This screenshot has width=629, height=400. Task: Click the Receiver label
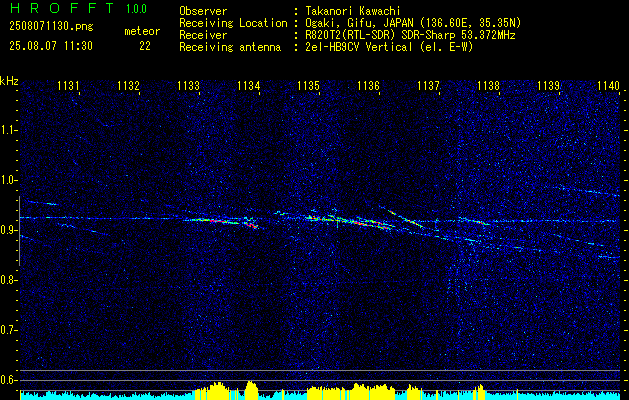[x=203, y=35]
